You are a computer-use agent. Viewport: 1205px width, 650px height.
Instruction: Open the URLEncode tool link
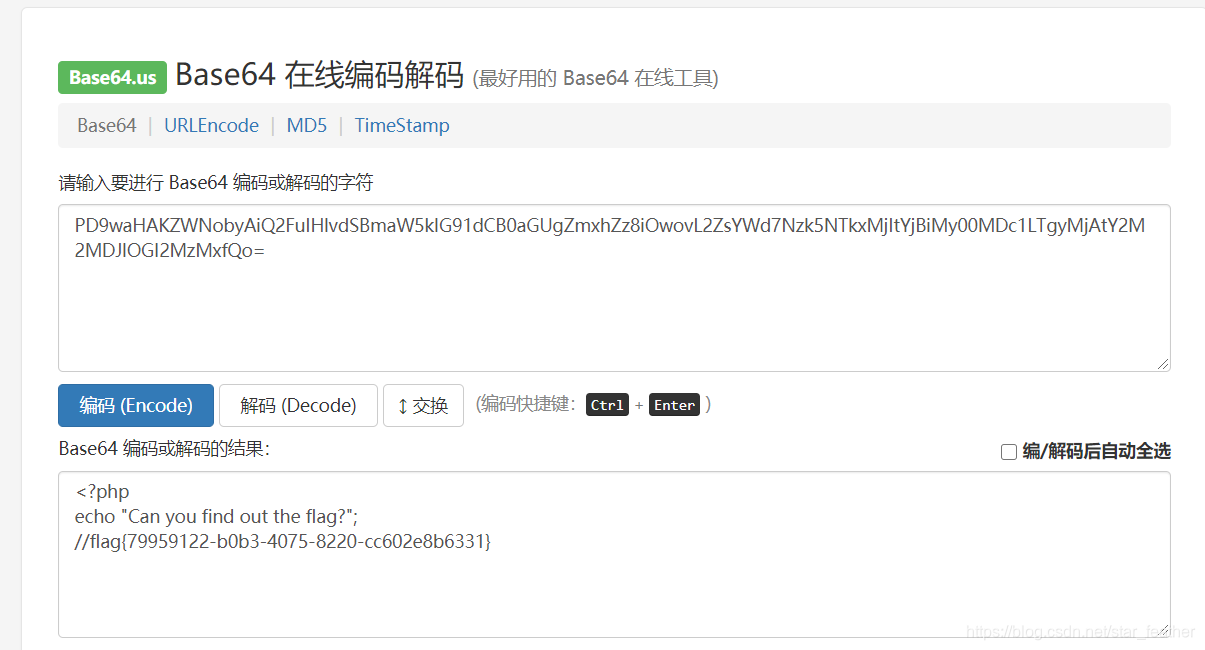[211, 125]
